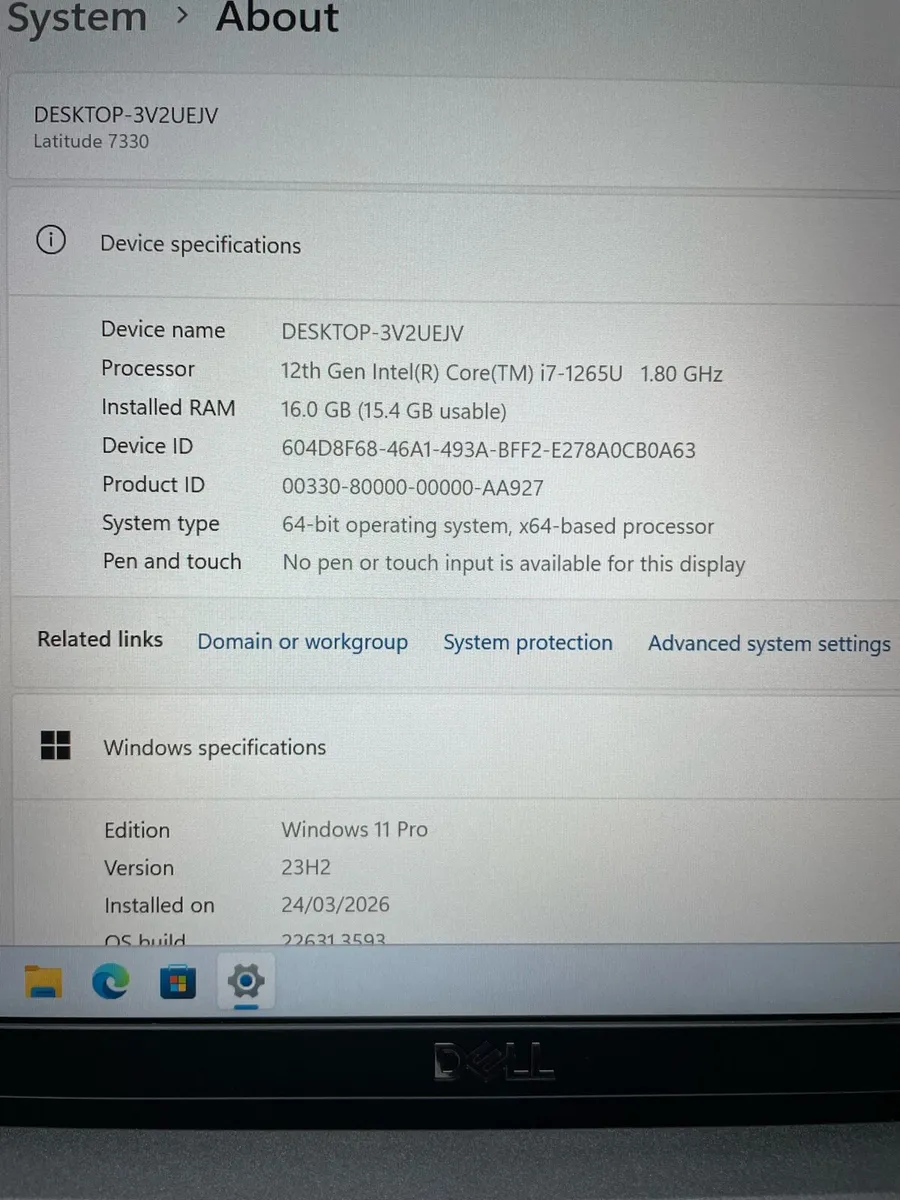The image size is (900, 1200).
Task: Open Advanced system settings
Action: [x=768, y=643]
